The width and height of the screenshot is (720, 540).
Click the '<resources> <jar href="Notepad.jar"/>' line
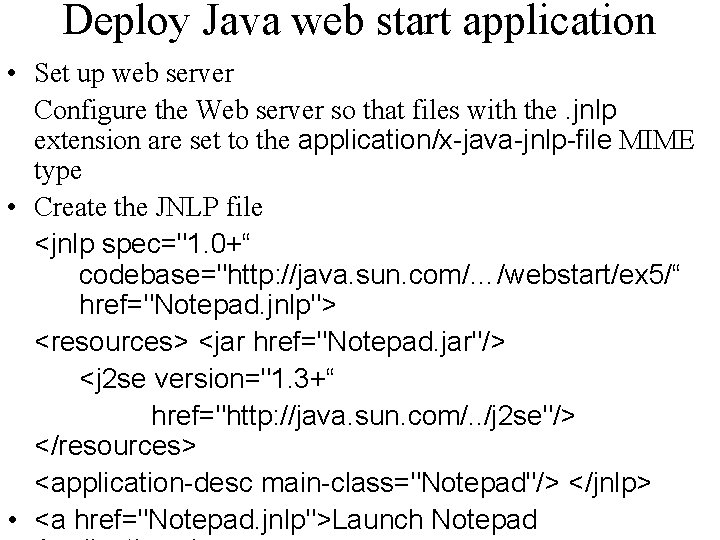pyautogui.click(x=270, y=342)
